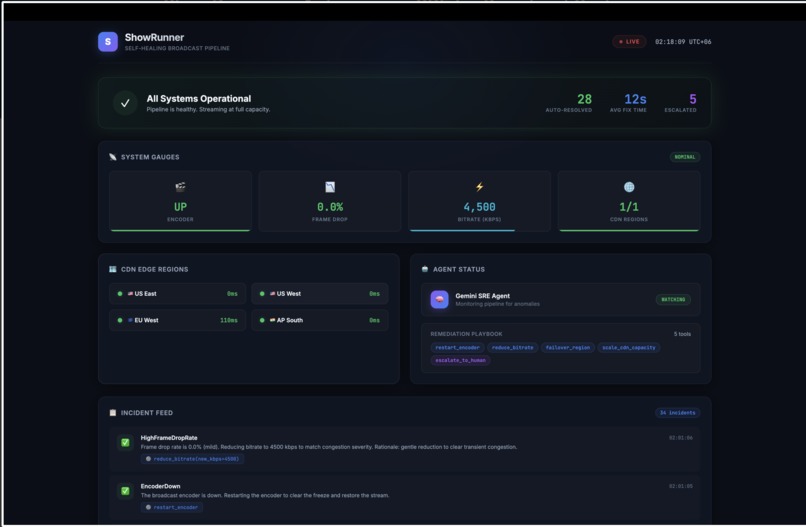Click the US West green status dot
Screen dimensions: 806x527
click(x=262, y=294)
